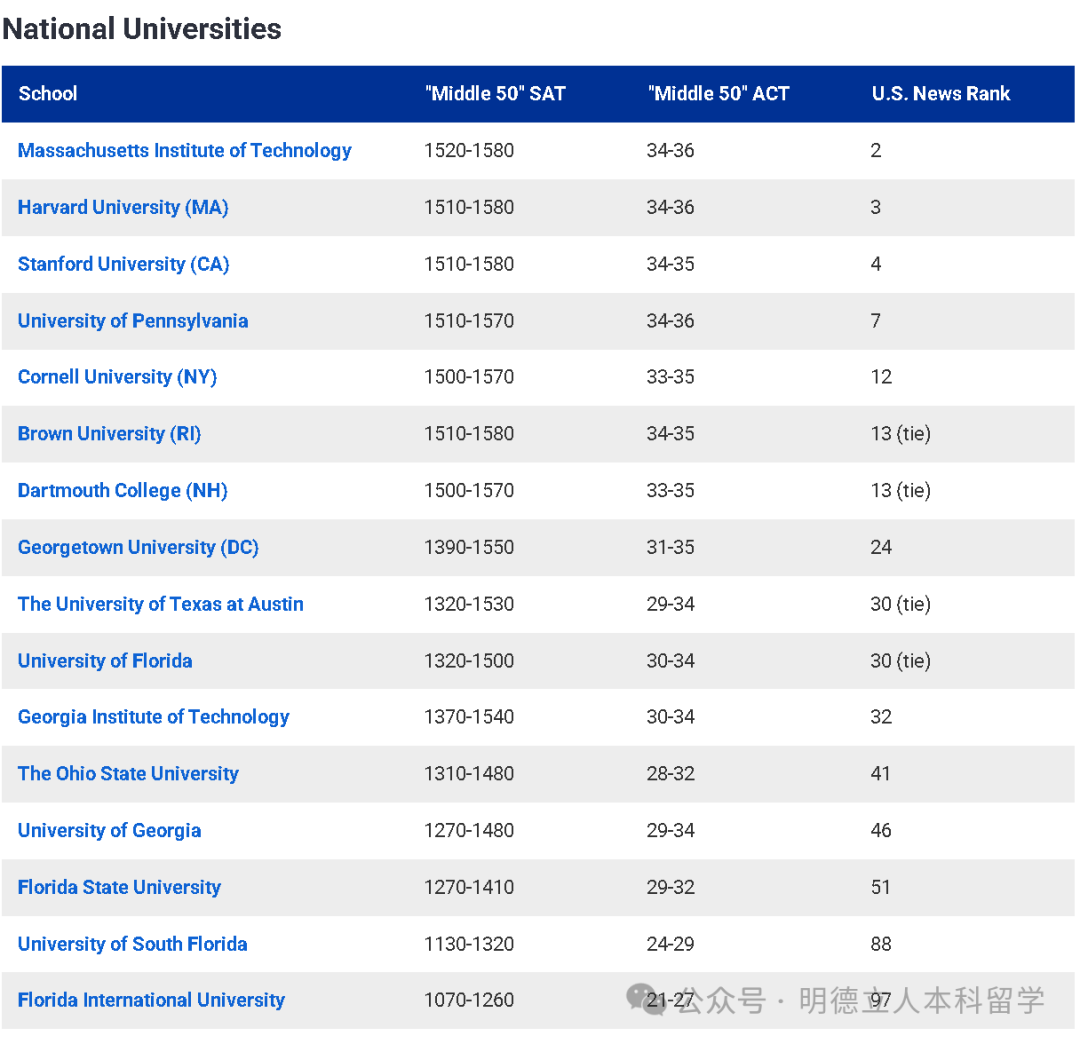Select Florida State SAT 1270-1410
Screen dimensions: 1080x1044
[x=469, y=887]
